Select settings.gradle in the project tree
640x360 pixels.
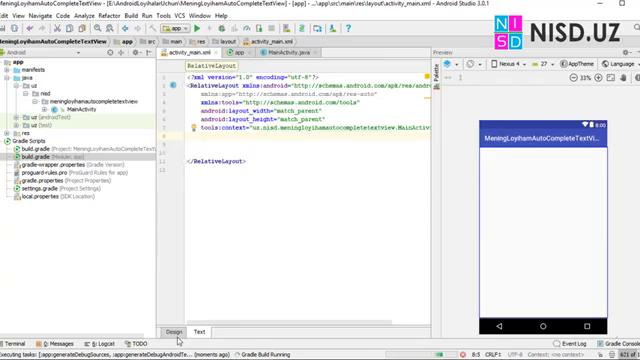(x=57, y=189)
